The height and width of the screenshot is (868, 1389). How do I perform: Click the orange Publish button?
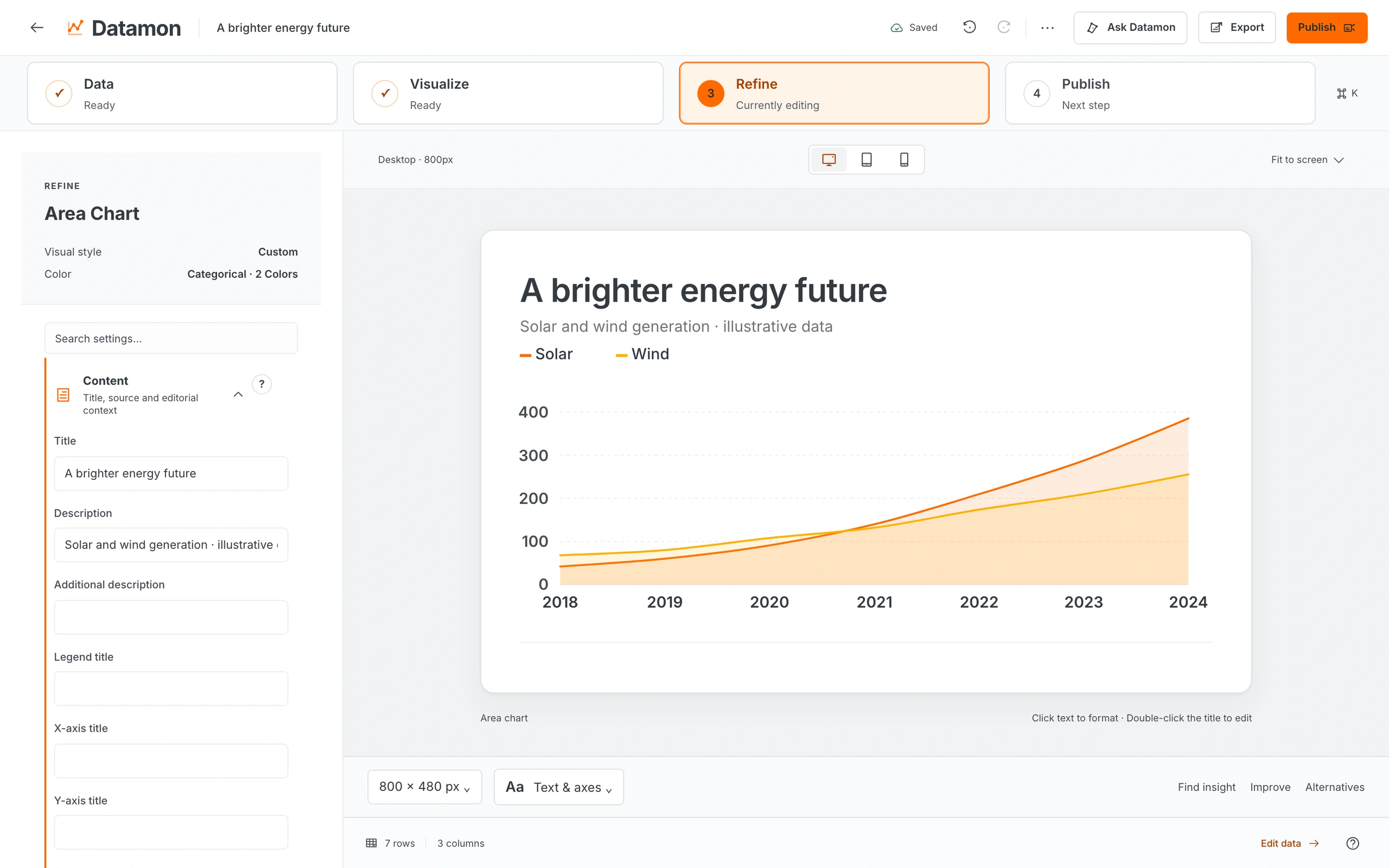(x=1327, y=28)
